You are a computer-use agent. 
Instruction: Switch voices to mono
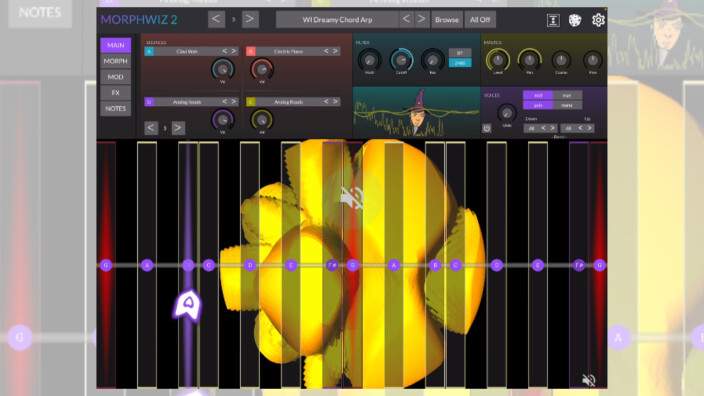567,105
